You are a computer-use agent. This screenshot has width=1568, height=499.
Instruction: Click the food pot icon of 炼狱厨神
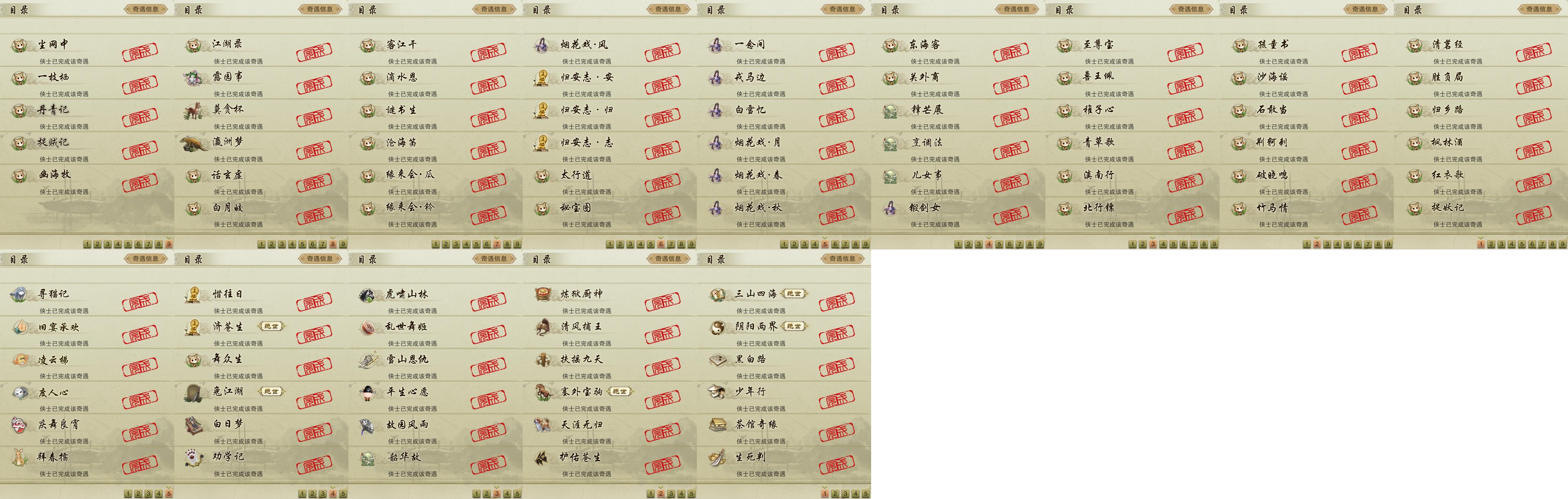[x=543, y=294]
